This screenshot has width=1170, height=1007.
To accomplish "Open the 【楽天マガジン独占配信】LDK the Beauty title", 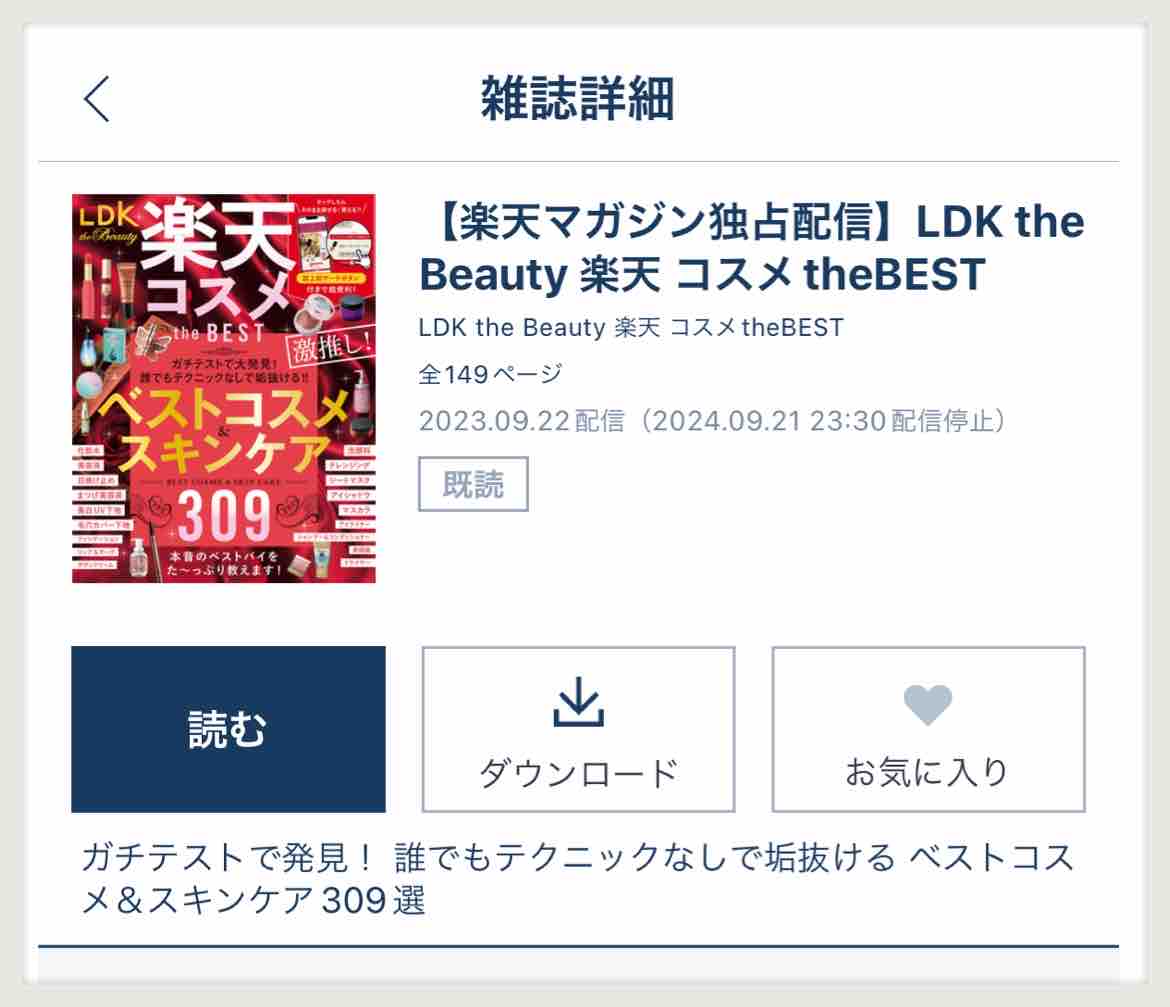I will click(752, 248).
